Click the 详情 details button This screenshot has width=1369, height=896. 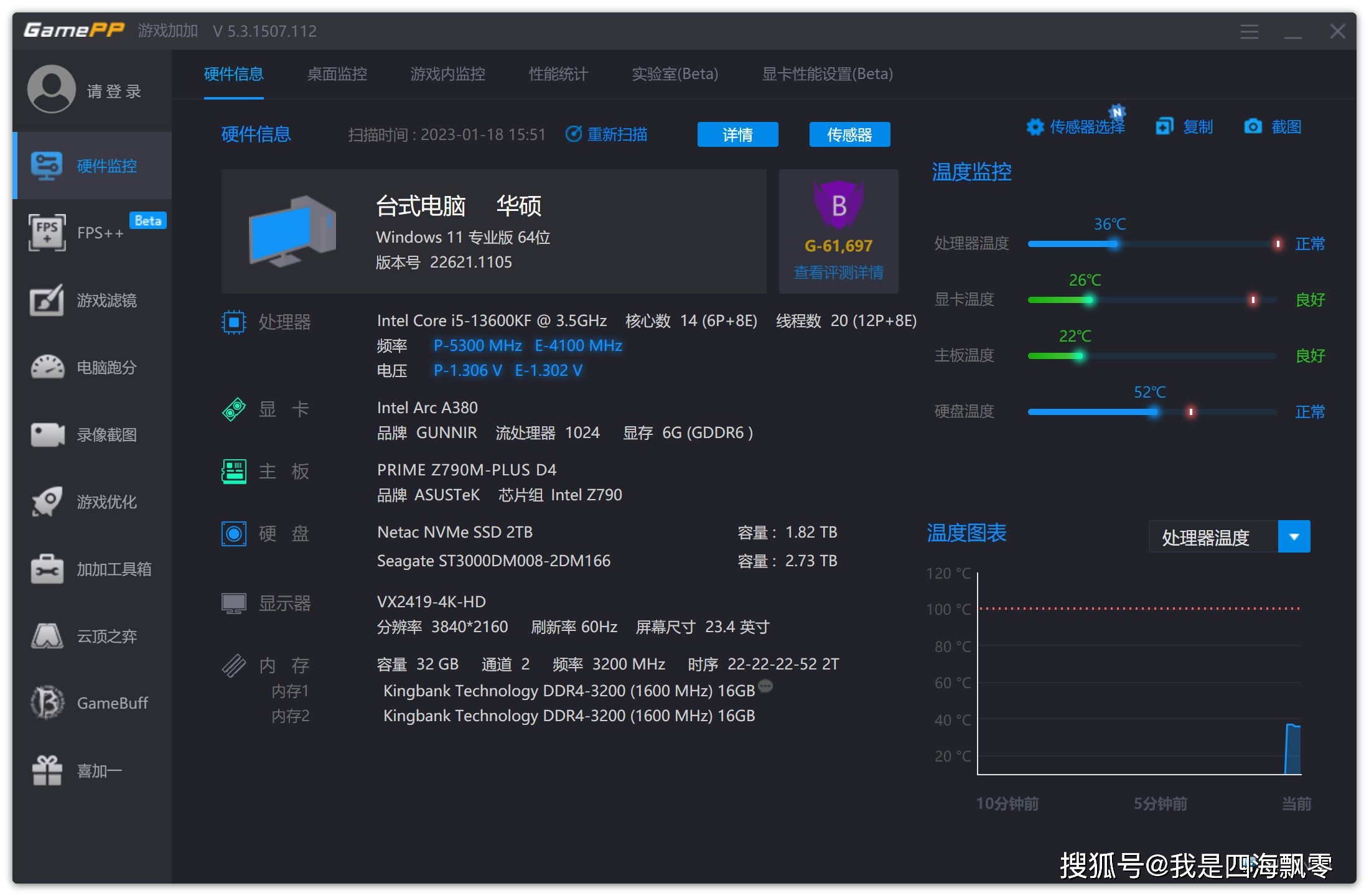pyautogui.click(x=738, y=134)
